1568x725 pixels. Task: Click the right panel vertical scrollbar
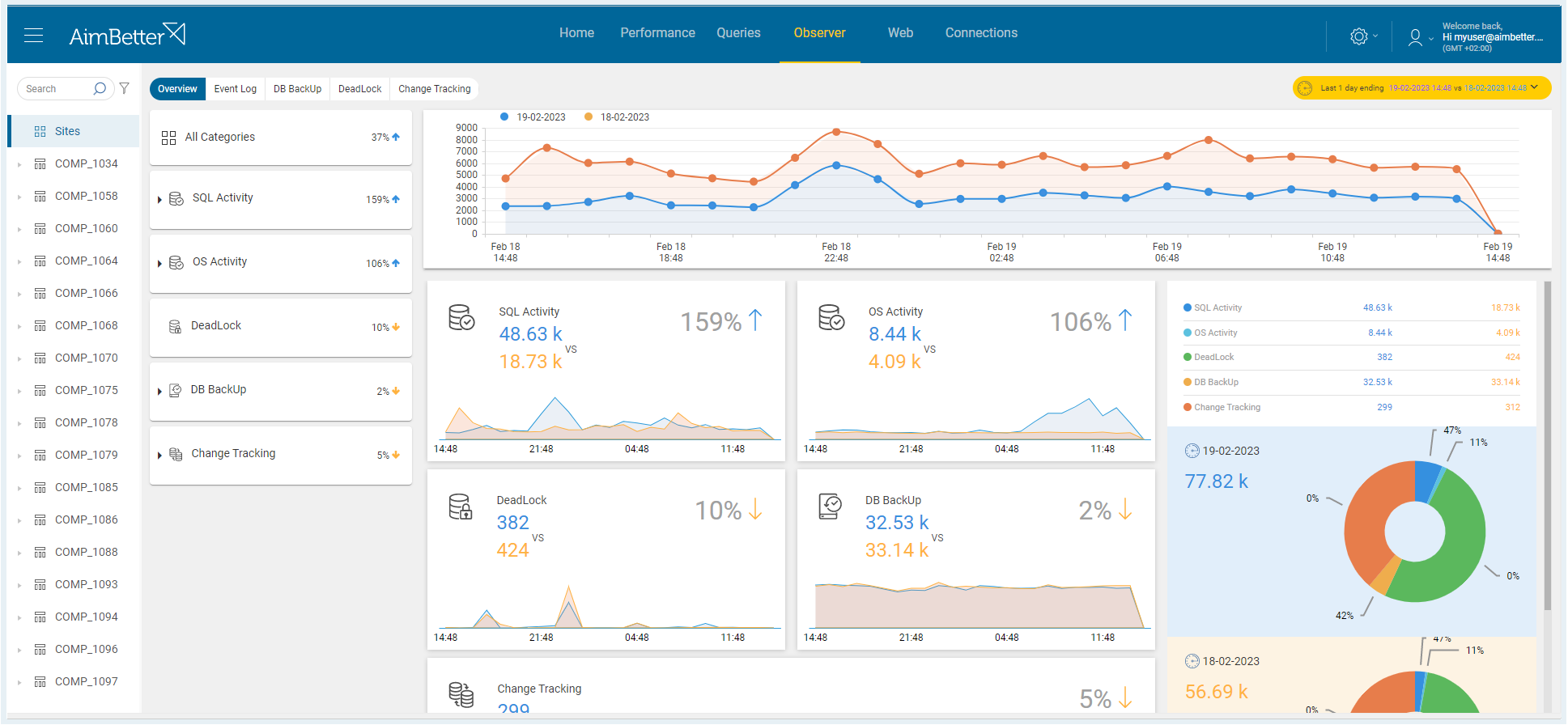(1548, 445)
